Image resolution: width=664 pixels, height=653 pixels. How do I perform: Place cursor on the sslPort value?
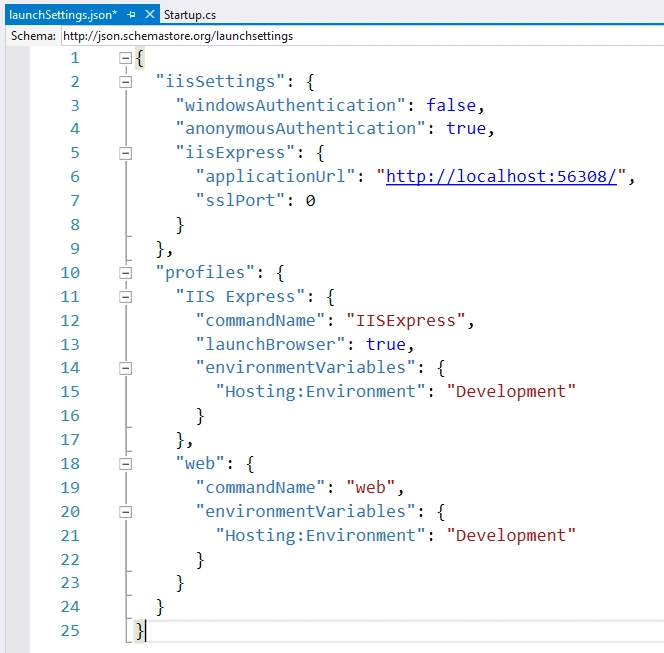point(310,201)
